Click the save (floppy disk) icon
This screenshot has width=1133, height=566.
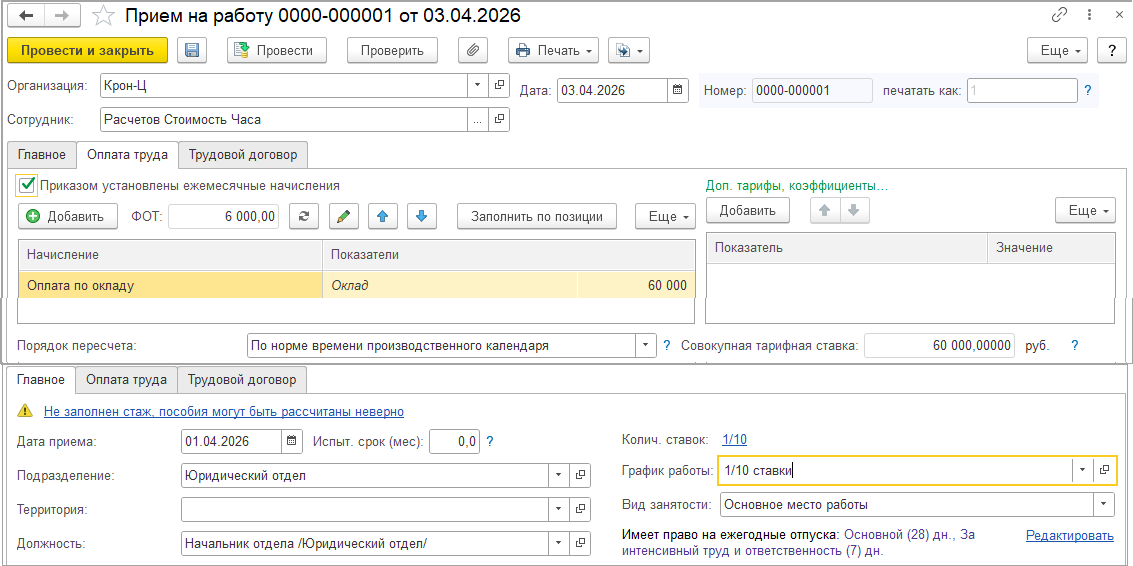pos(192,51)
